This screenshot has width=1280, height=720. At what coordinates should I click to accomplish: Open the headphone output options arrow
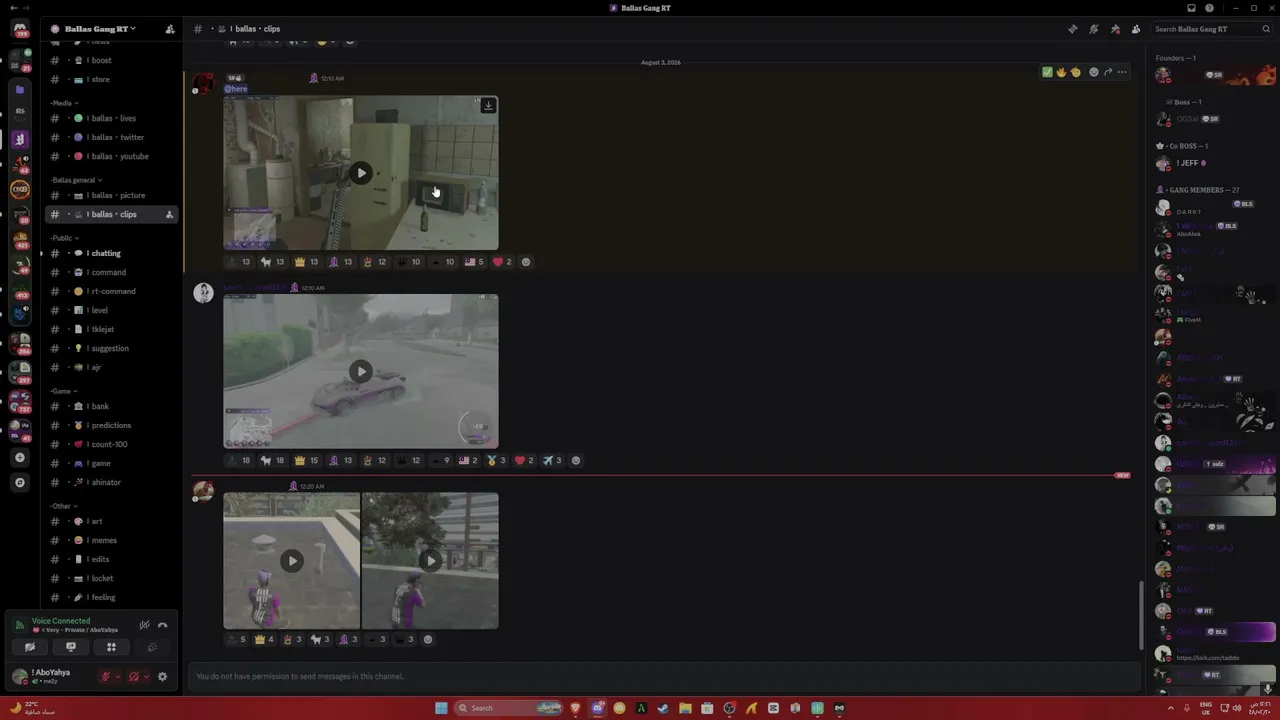click(x=146, y=677)
